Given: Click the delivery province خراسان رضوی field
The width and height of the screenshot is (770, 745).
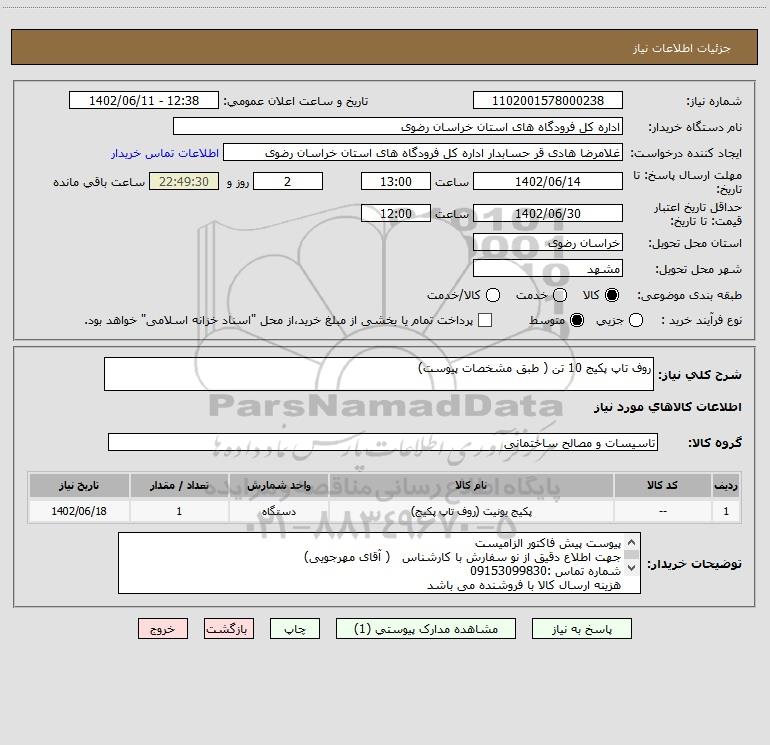Looking at the screenshot, I should (x=548, y=243).
